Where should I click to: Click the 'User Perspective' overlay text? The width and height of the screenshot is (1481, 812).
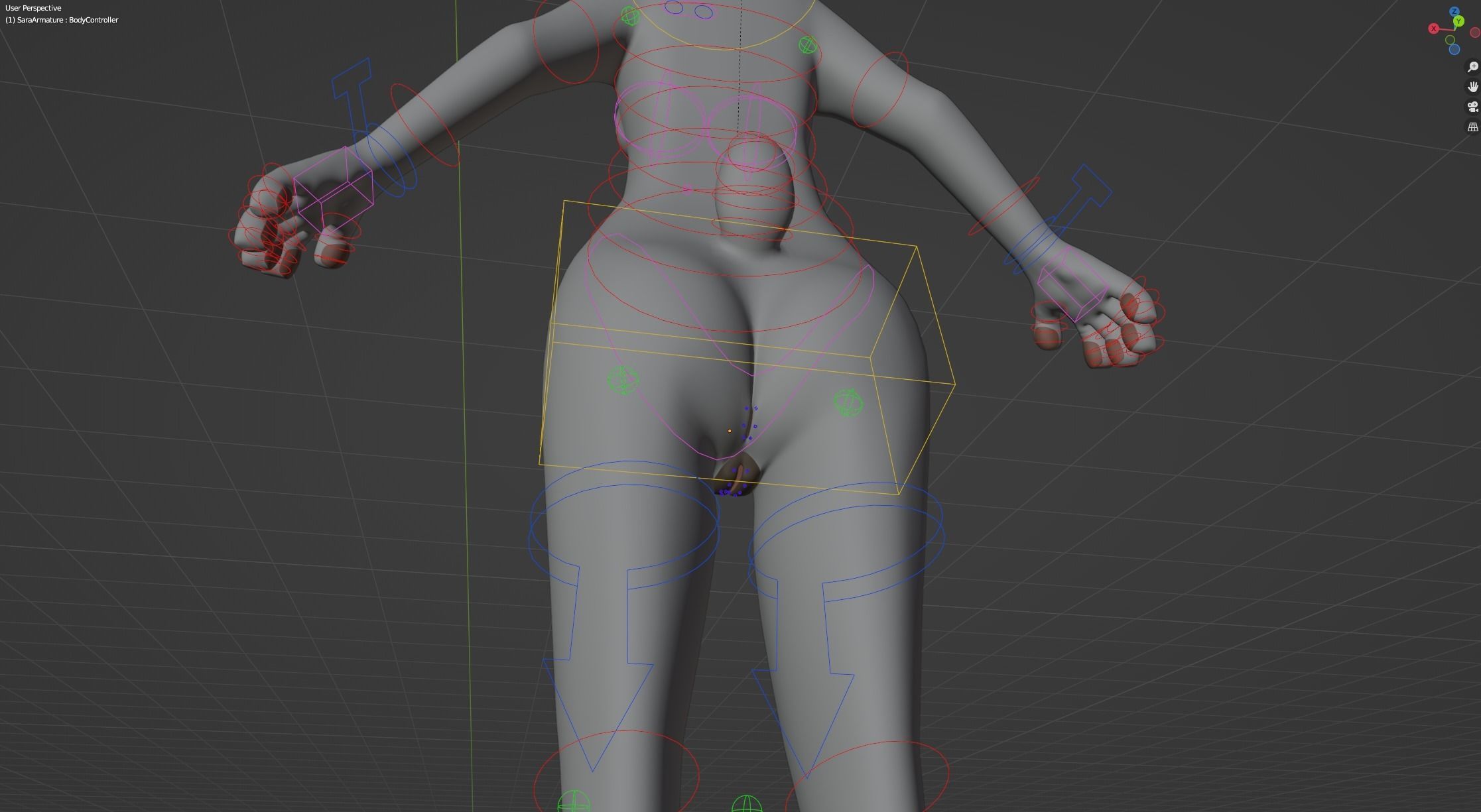pos(33,8)
